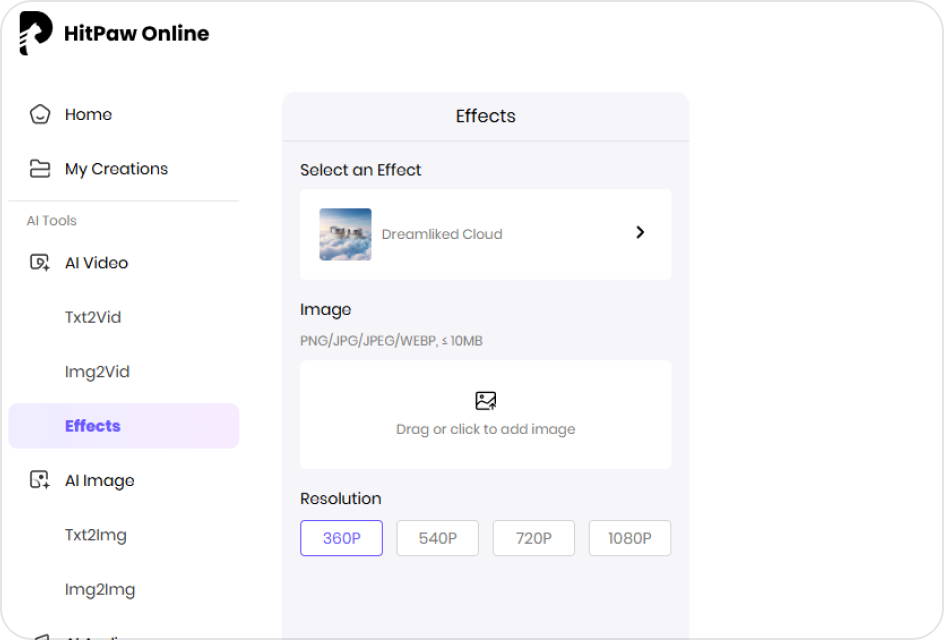The width and height of the screenshot is (944, 640).
Task: Choose the 720P resolution option
Action: (533, 538)
